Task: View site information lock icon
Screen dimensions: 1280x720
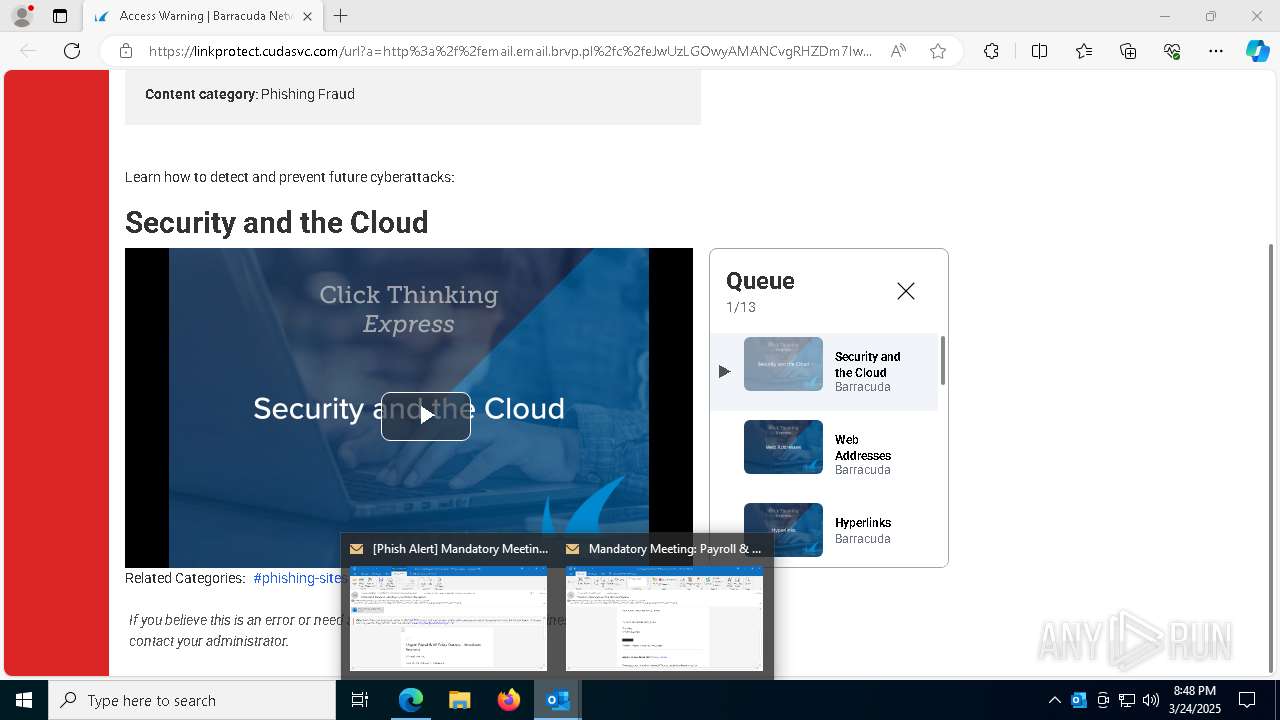Action: 126,51
